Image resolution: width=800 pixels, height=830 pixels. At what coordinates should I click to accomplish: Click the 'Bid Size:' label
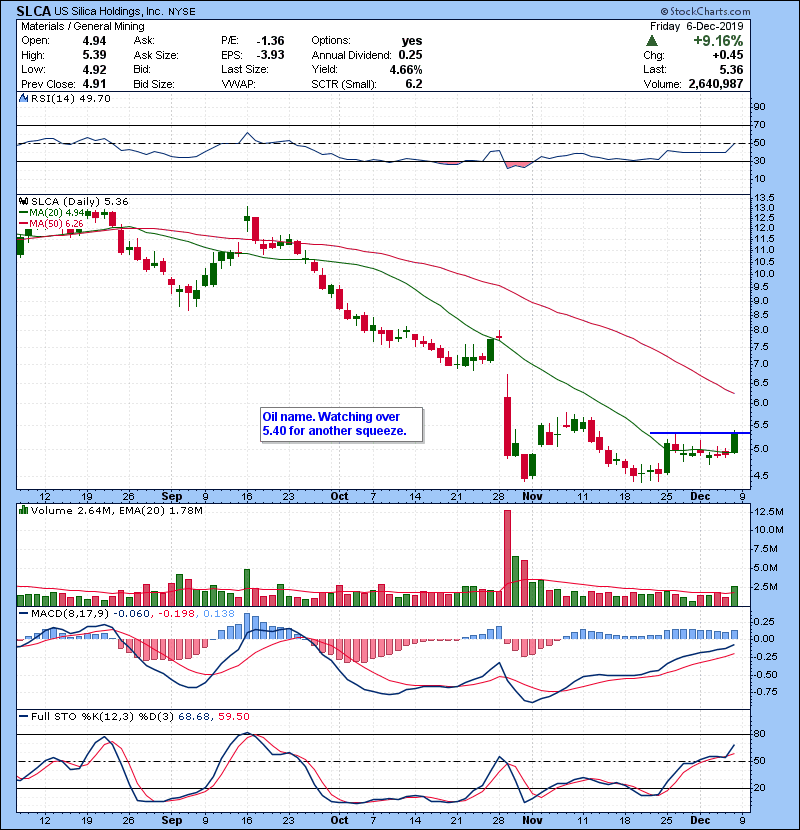pos(154,84)
